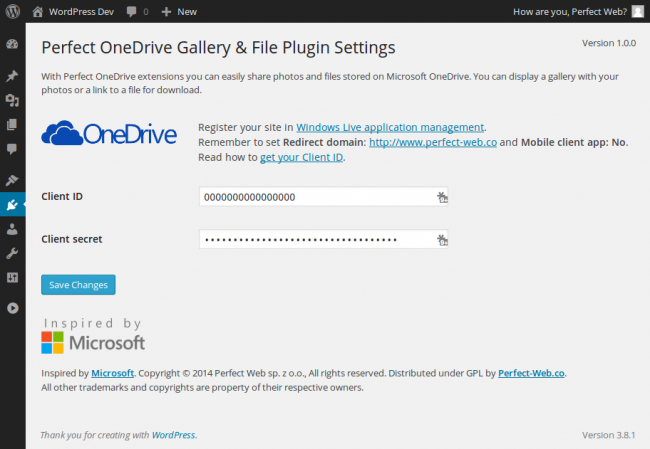Open the WordPress link in the thank-you footer
This screenshot has width=650, height=449.
click(x=173, y=435)
